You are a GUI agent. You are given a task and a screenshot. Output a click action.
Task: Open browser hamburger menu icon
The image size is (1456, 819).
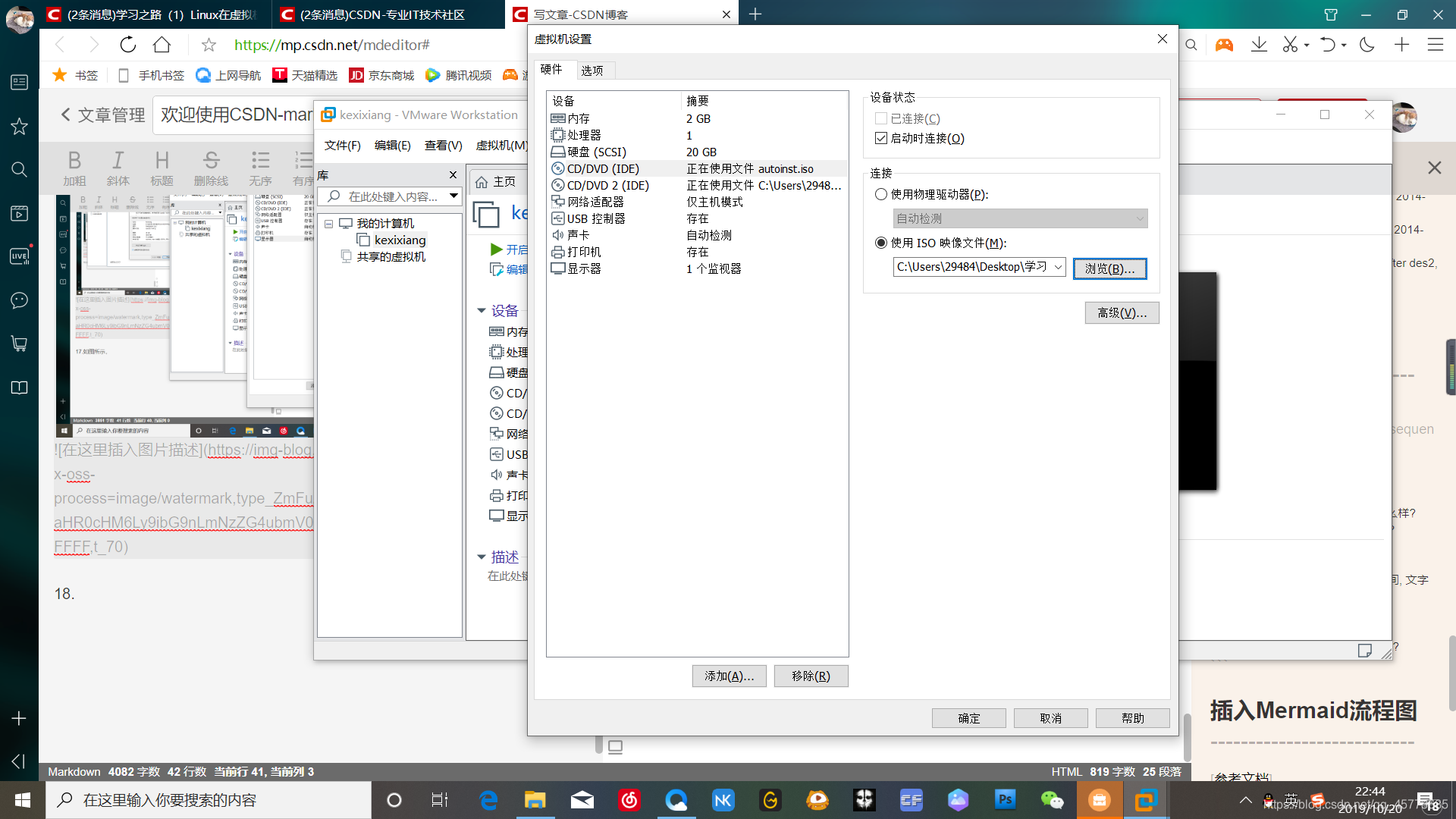[1435, 45]
